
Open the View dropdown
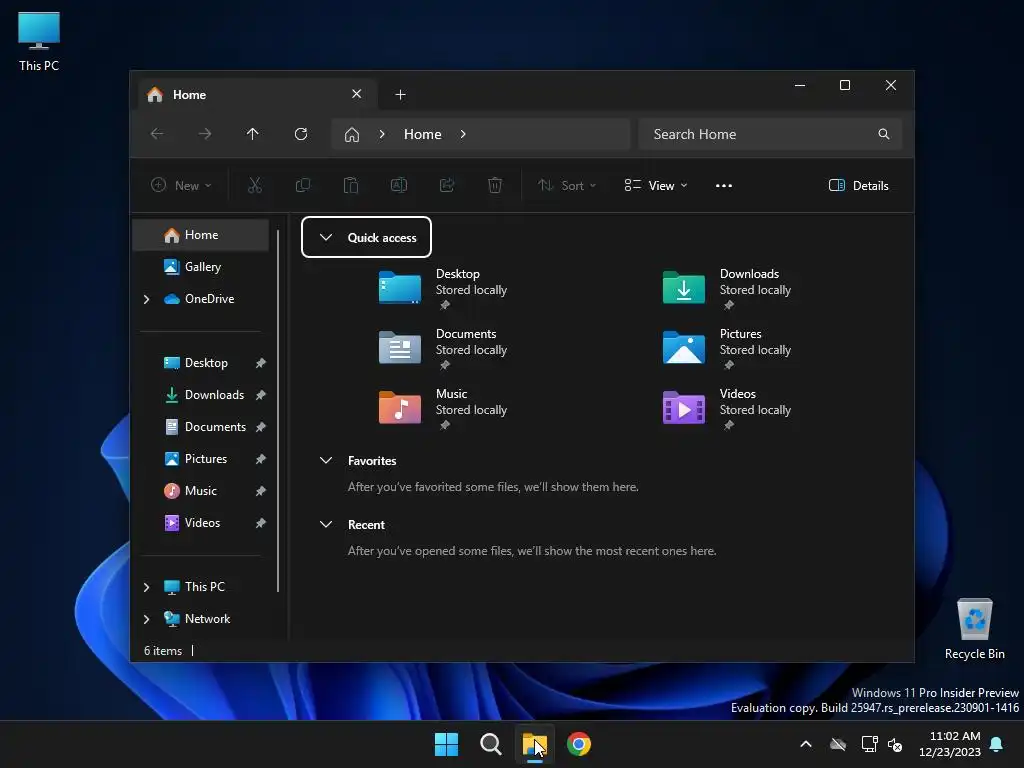[656, 185]
